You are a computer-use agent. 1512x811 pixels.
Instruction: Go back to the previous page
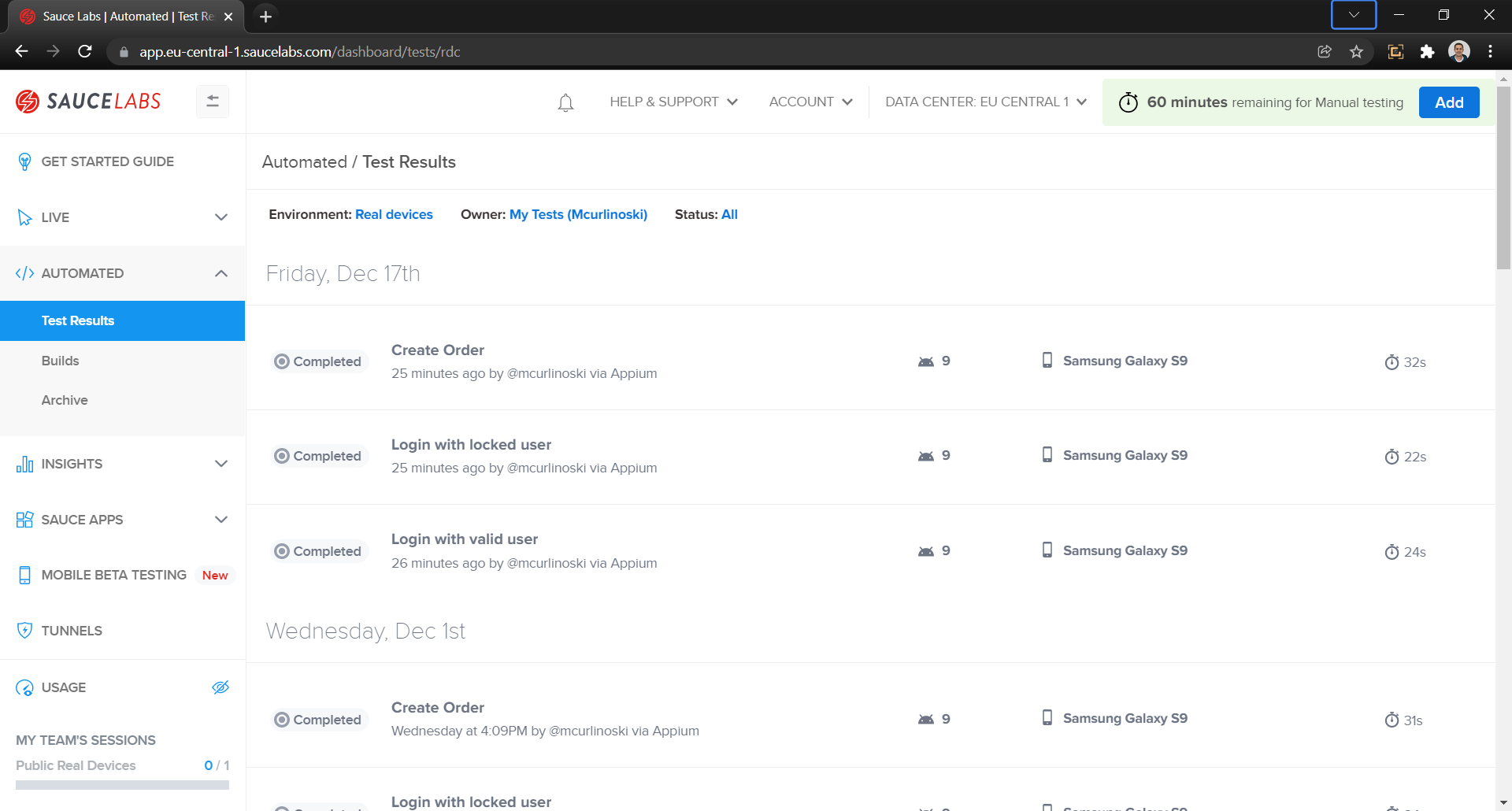click(x=21, y=51)
